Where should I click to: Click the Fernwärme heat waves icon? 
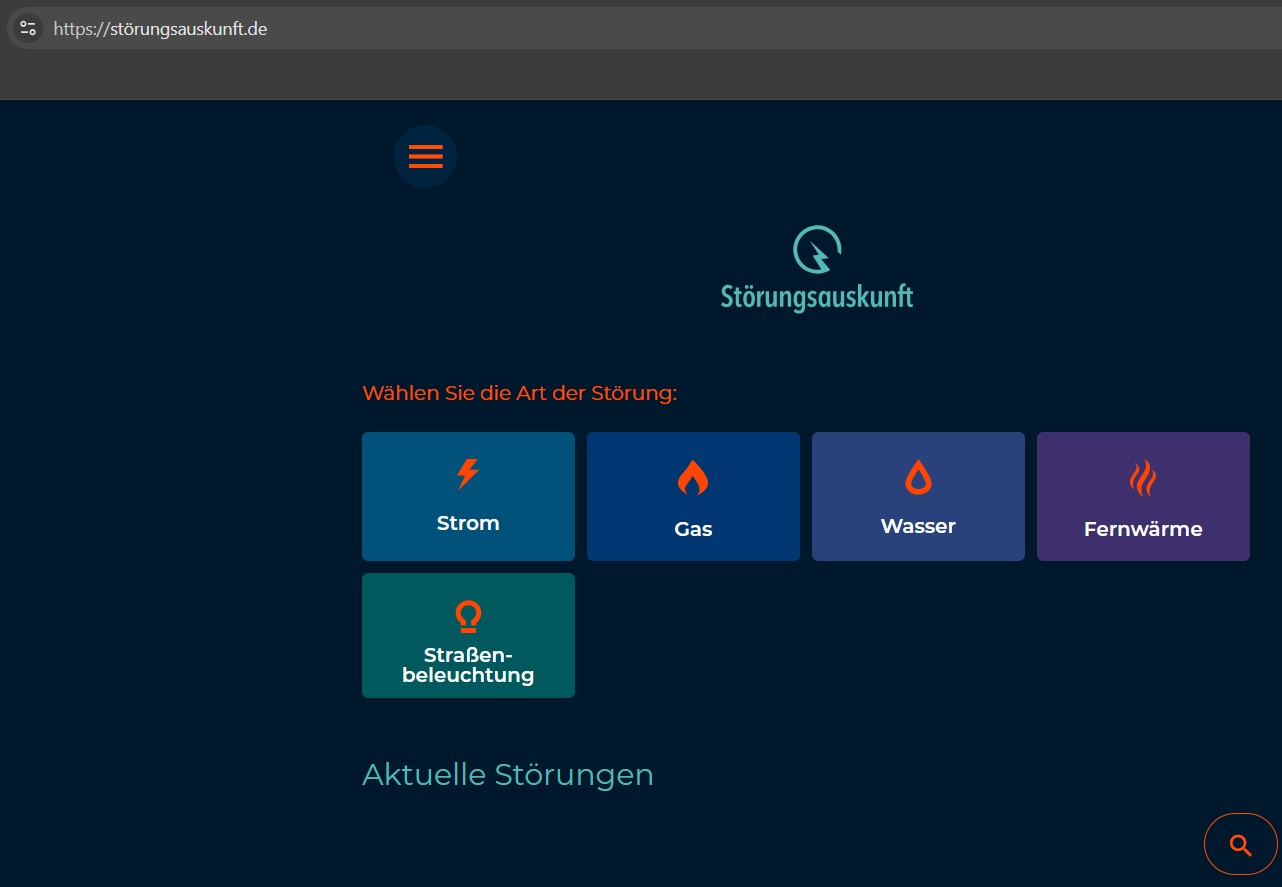click(1143, 479)
